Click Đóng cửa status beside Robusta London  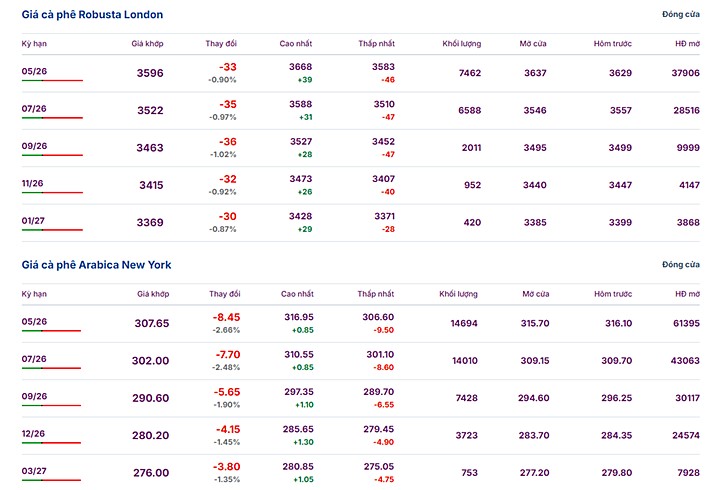680,15
